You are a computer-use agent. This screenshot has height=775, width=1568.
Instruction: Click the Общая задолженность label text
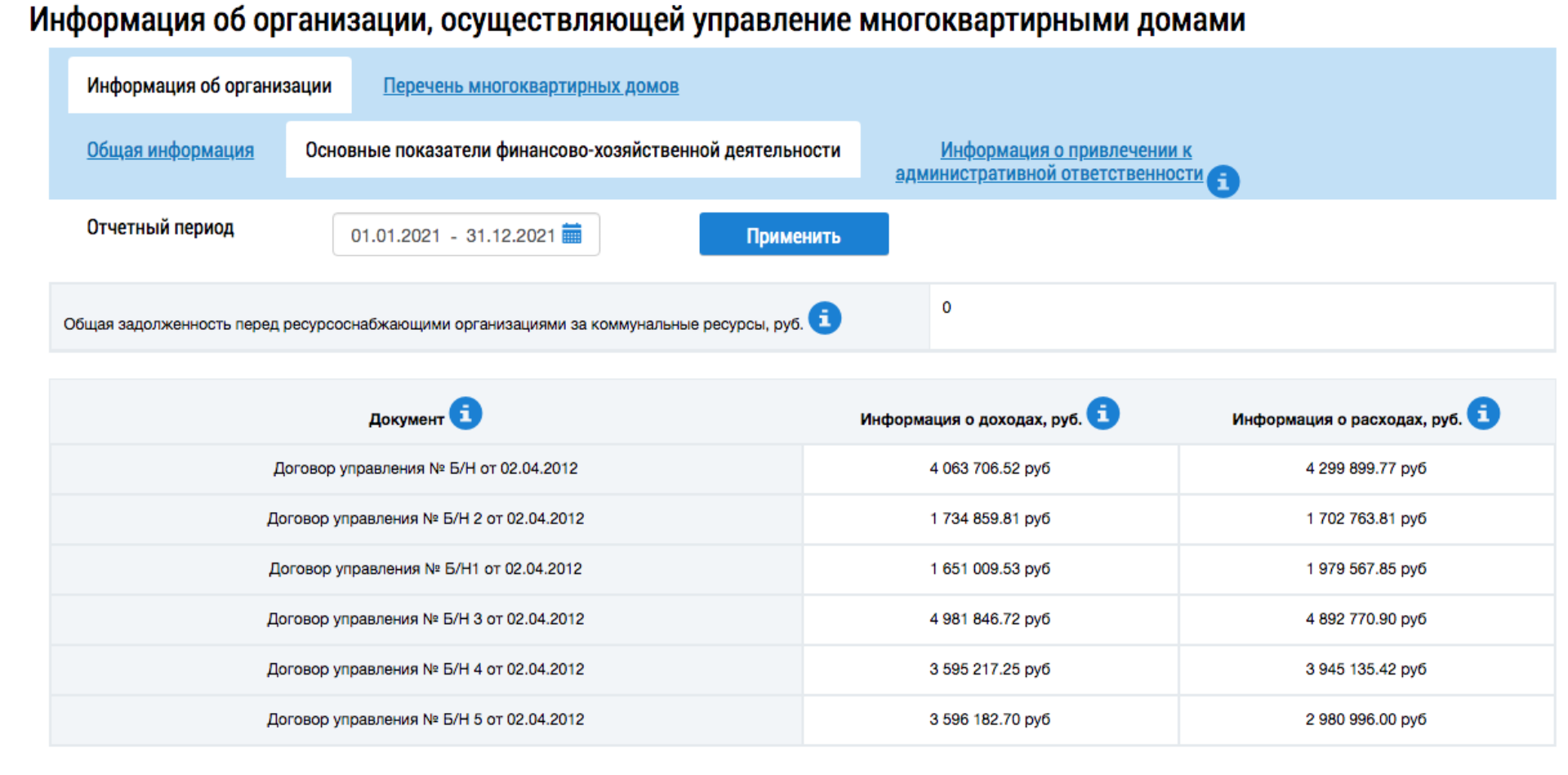pos(433,325)
